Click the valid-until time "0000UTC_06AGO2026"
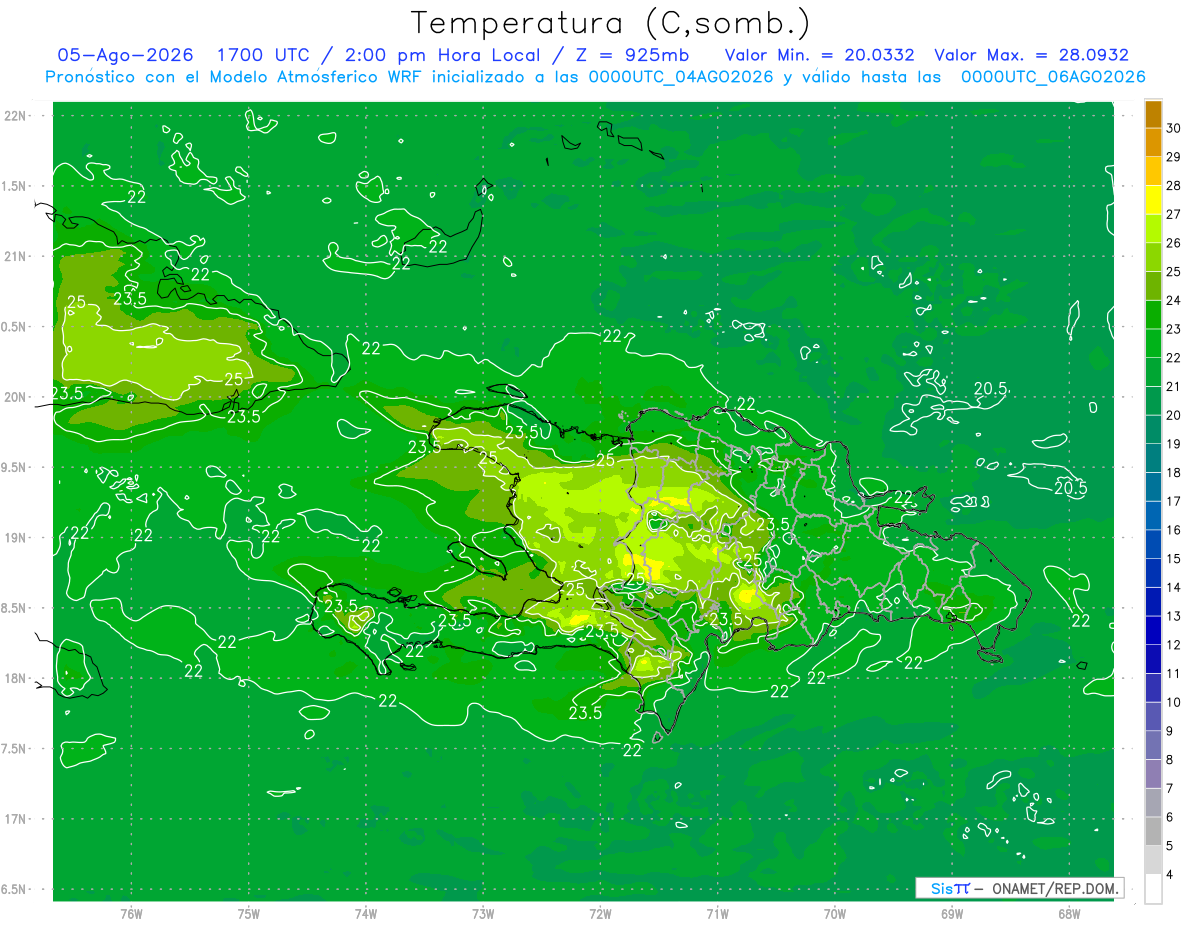The width and height of the screenshot is (1200, 927). pos(1053,77)
